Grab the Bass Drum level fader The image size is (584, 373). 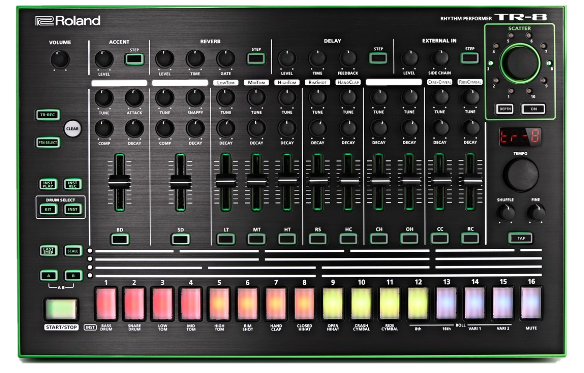point(120,182)
